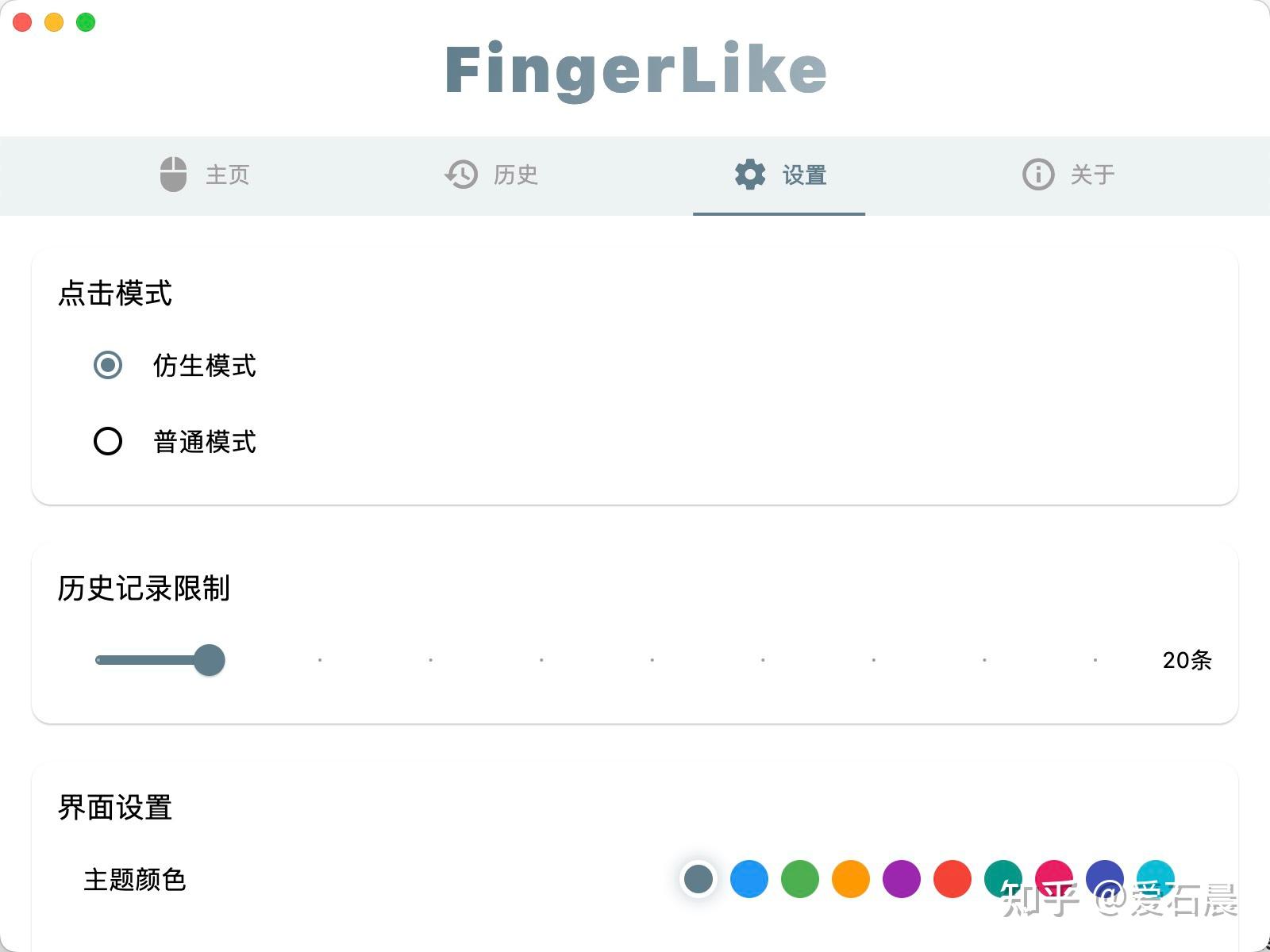Click the info icon on the 关于 tab
The image size is (1270, 952).
tap(1037, 175)
